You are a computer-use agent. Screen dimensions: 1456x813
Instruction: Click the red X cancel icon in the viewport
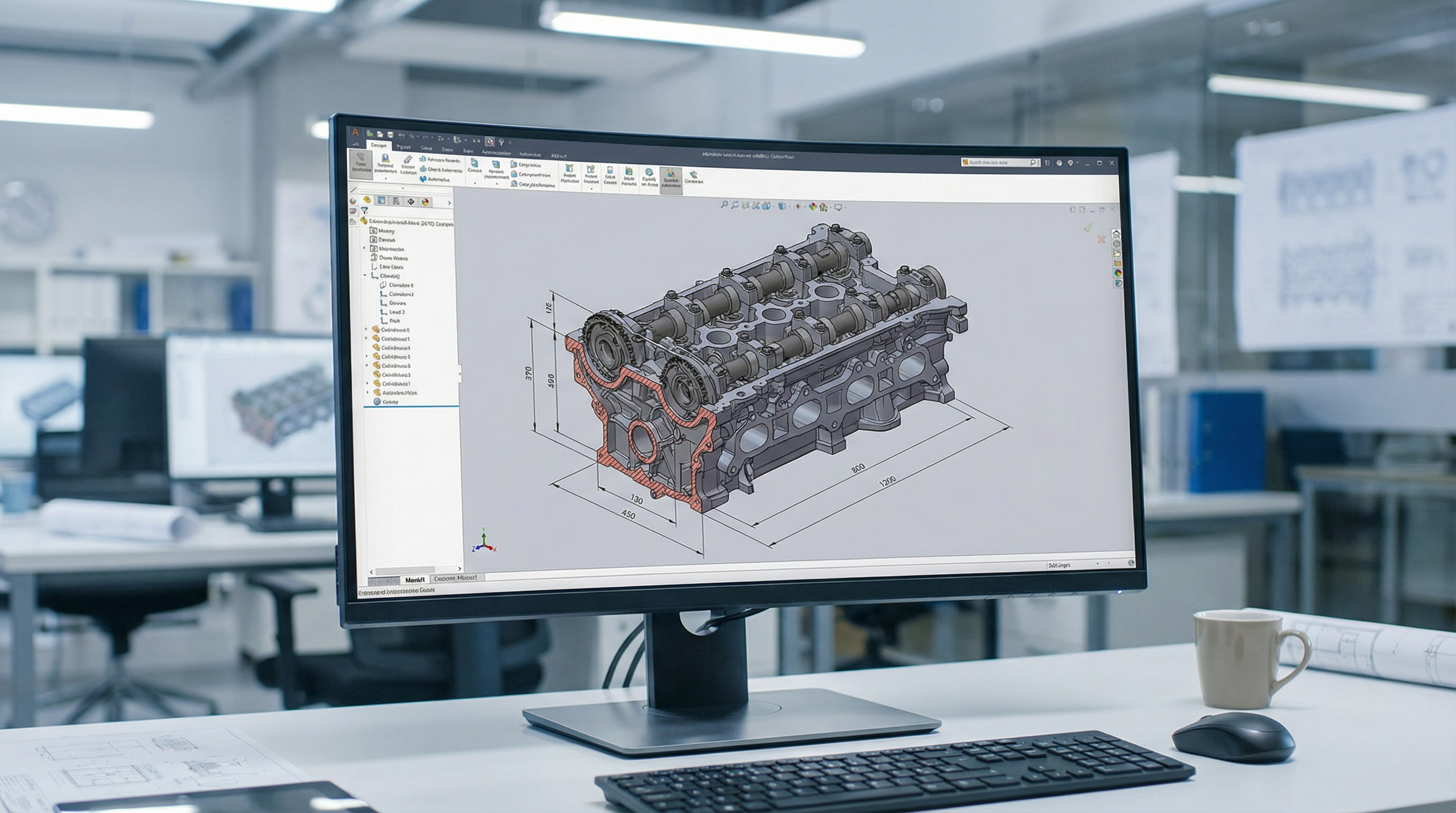(1101, 240)
